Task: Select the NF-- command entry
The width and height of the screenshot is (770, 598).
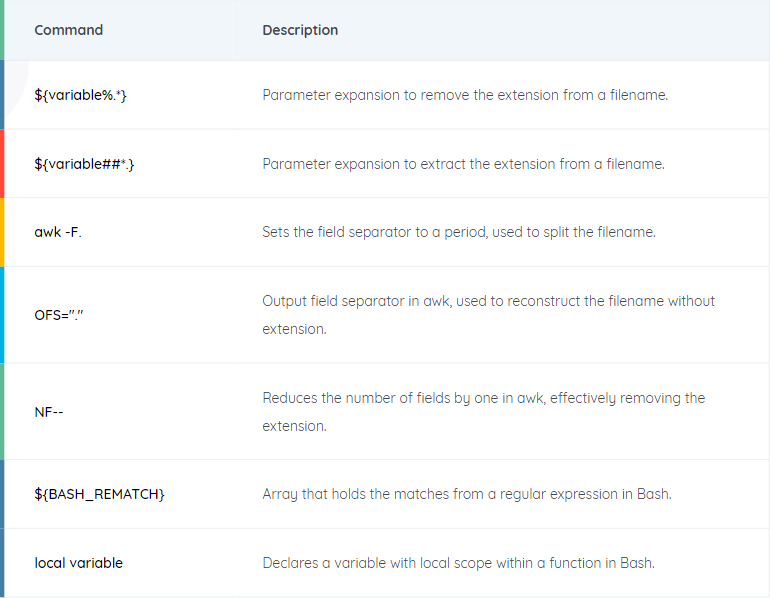Action: click(x=50, y=411)
